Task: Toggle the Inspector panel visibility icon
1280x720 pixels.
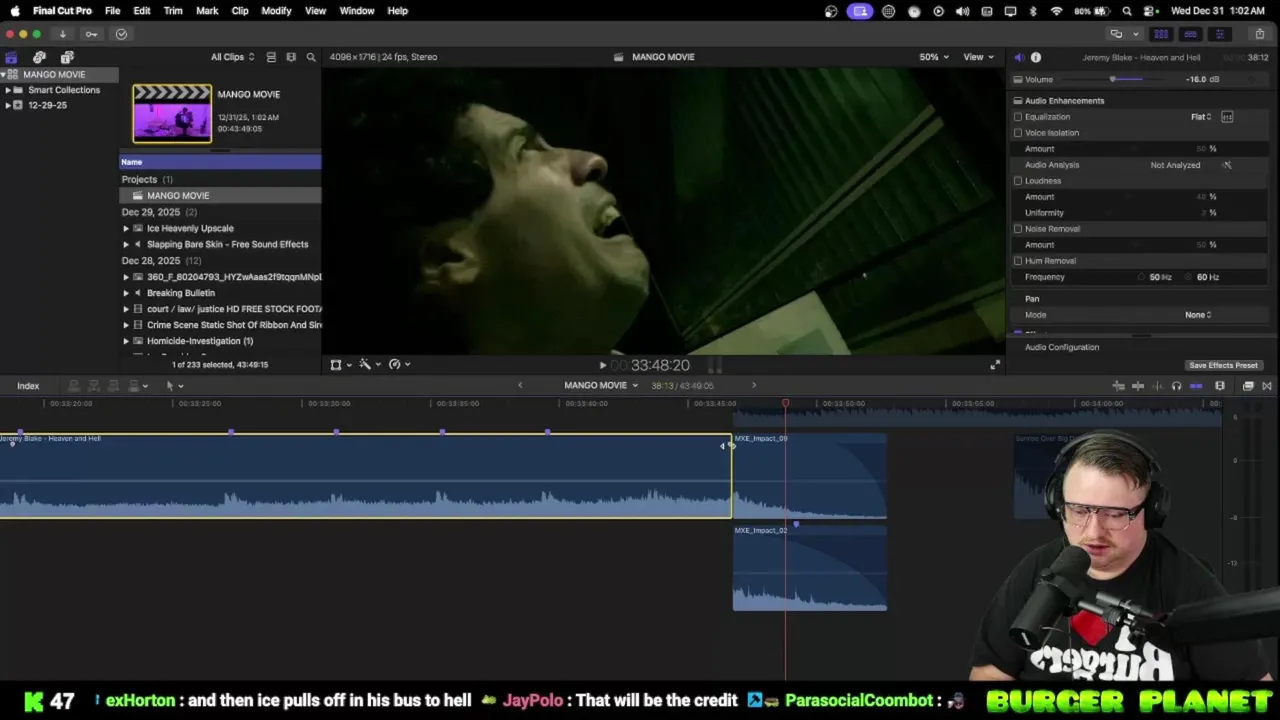Action: click(x=1219, y=34)
